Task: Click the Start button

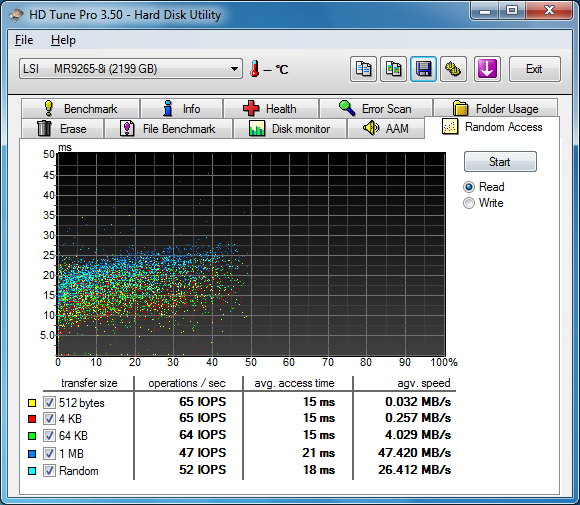Action: 500,162
